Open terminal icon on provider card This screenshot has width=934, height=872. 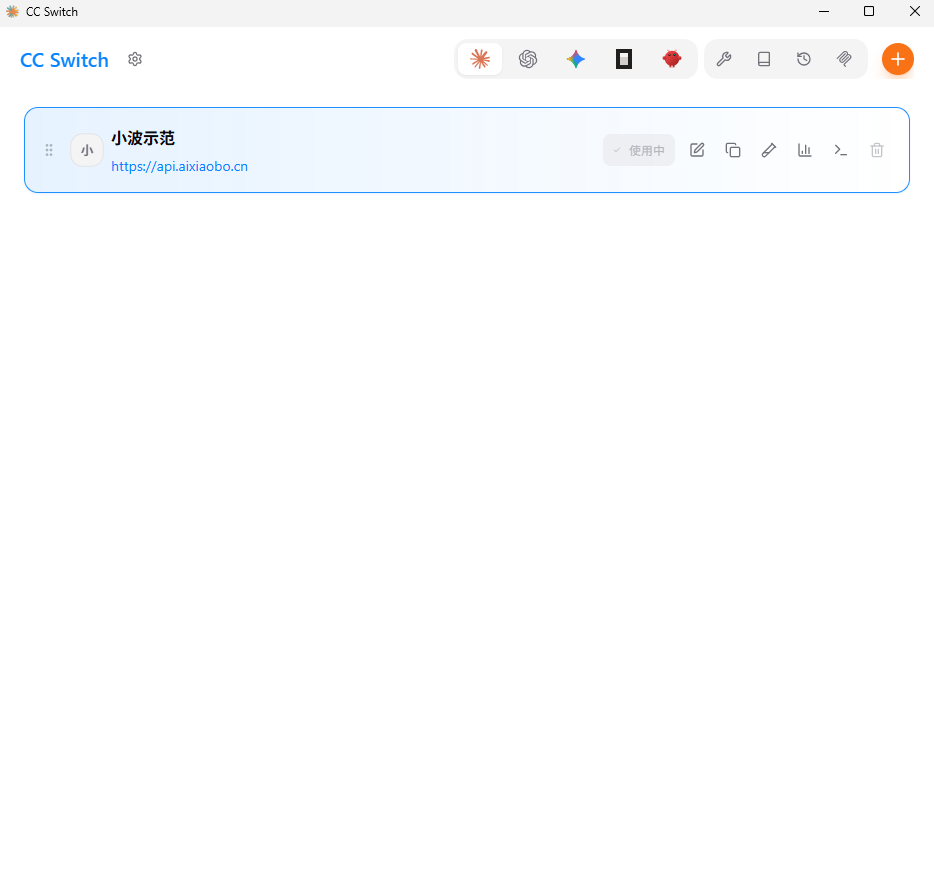point(841,150)
